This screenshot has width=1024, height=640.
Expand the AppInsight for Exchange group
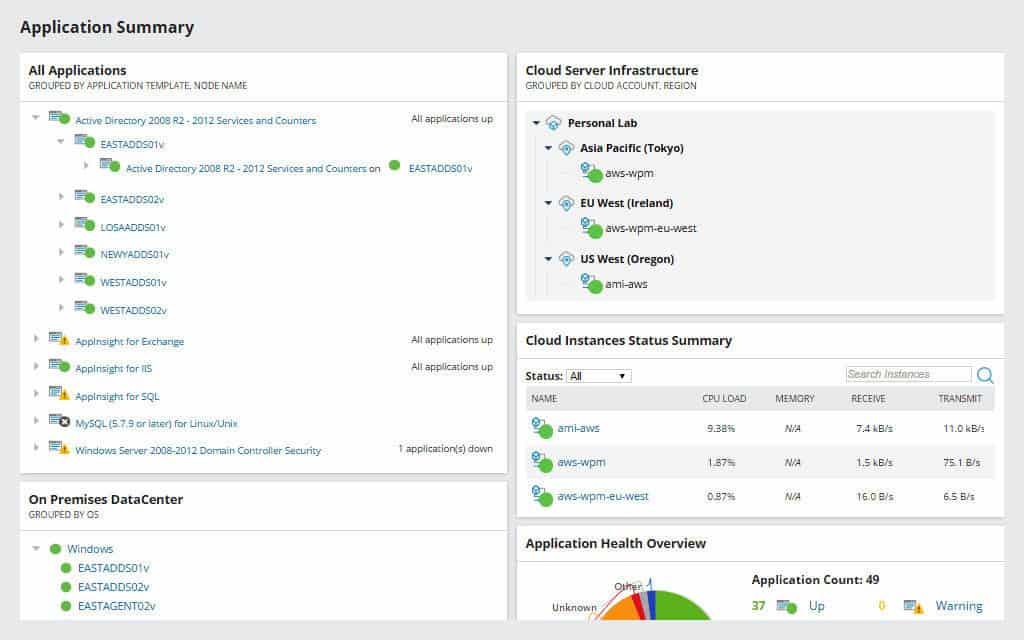[37, 338]
